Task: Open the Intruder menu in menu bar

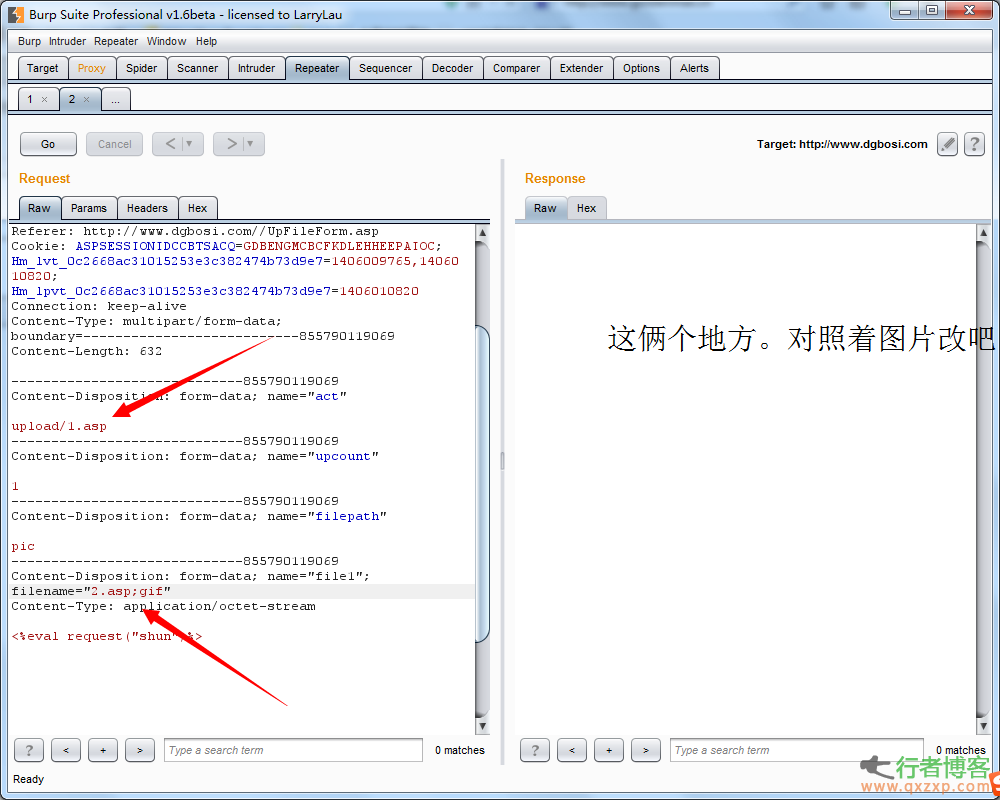Action: pos(68,41)
